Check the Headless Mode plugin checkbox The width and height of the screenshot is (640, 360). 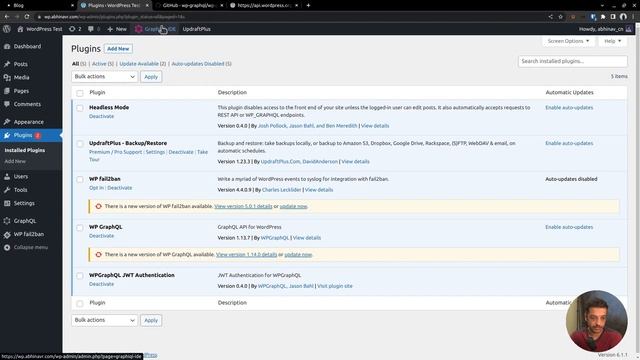[x=80, y=108]
